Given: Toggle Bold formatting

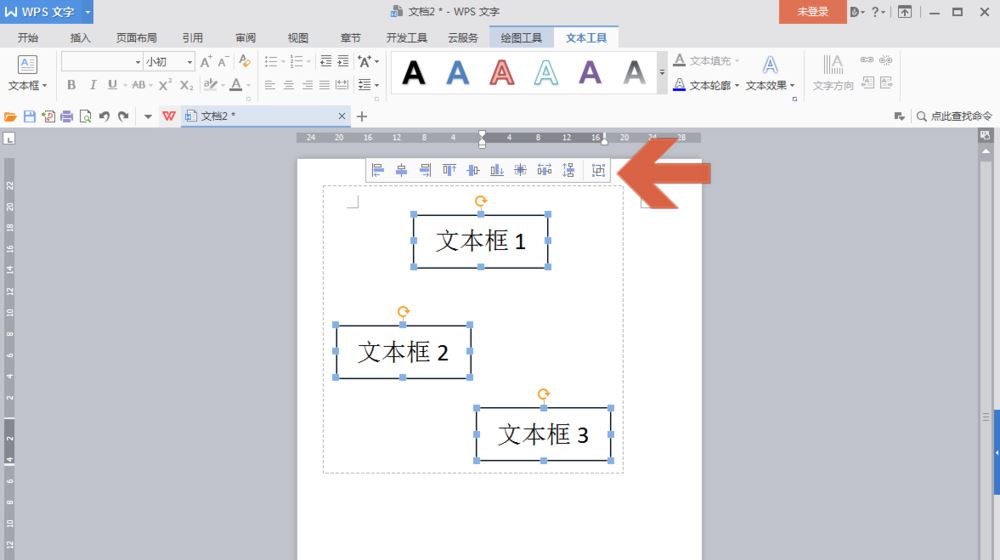Looking at the screenshot, I should (x=71, y=84).
